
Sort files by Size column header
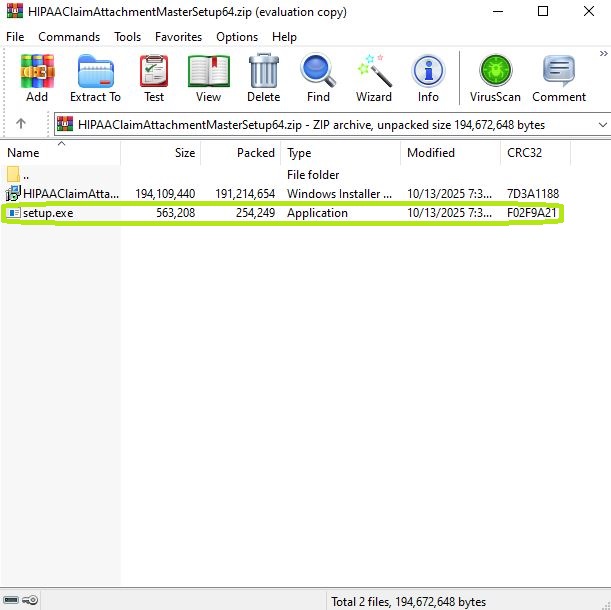coord(161,152)
